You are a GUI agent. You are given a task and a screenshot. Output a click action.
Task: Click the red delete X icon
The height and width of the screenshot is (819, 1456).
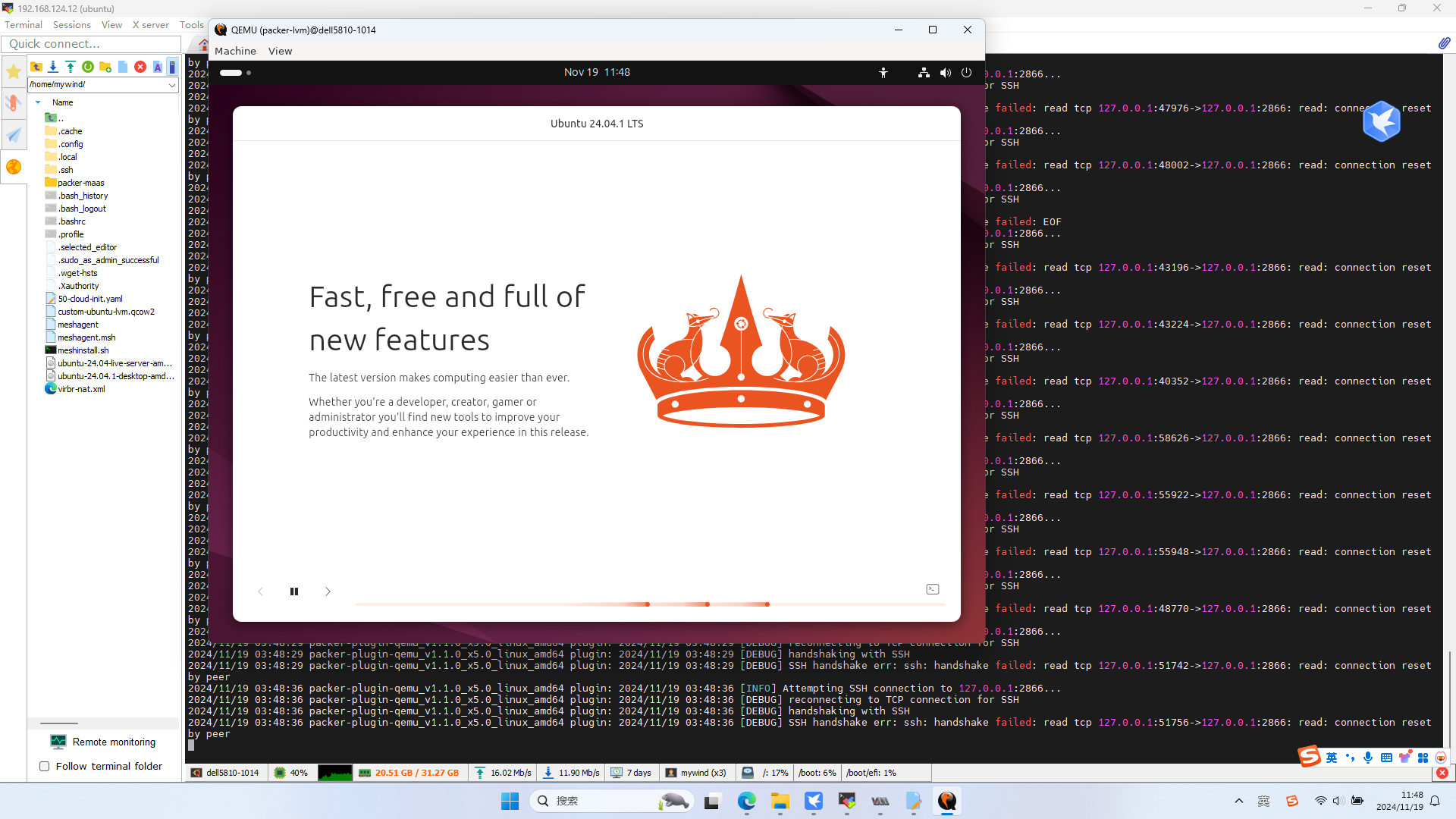tap(140, 67)
